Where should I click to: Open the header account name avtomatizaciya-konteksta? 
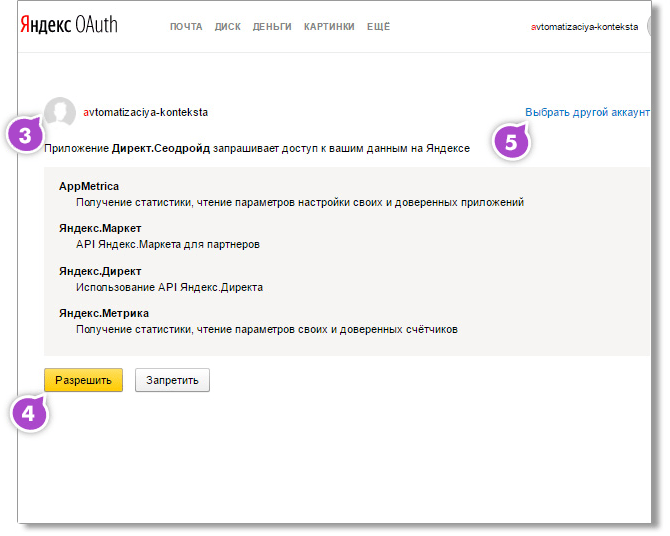[x=584, y=27]
